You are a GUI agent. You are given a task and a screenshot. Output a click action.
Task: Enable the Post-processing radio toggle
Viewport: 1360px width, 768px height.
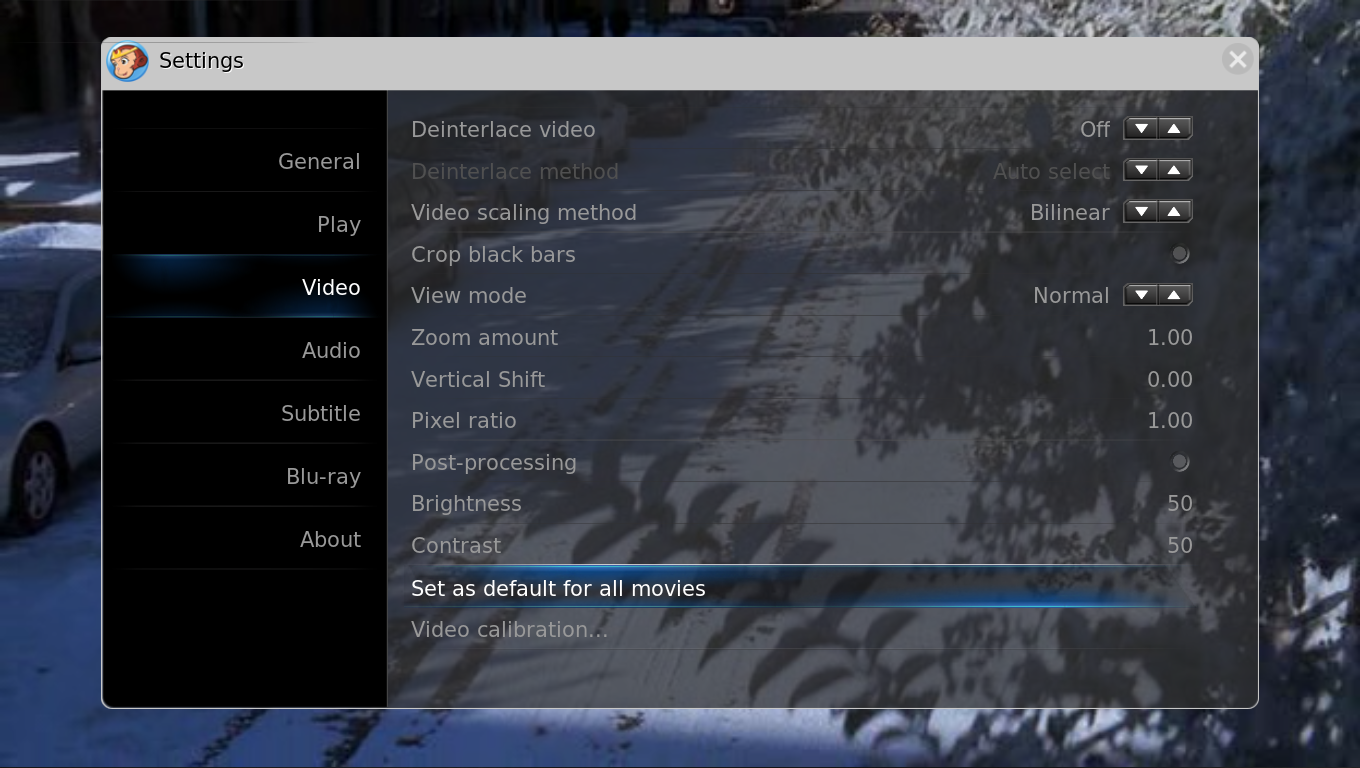pyautogui.click(x=1180, y=463)
